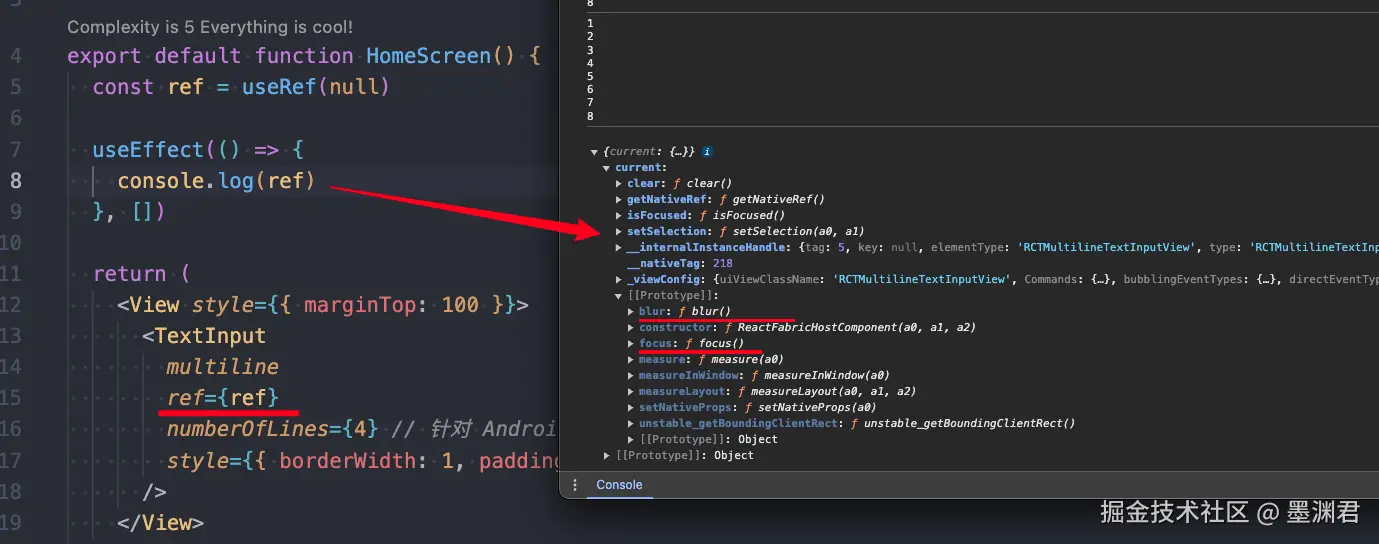Expand the getNativeRef function entry
This screenshot has width=1379, height=544.
point(620,200)
